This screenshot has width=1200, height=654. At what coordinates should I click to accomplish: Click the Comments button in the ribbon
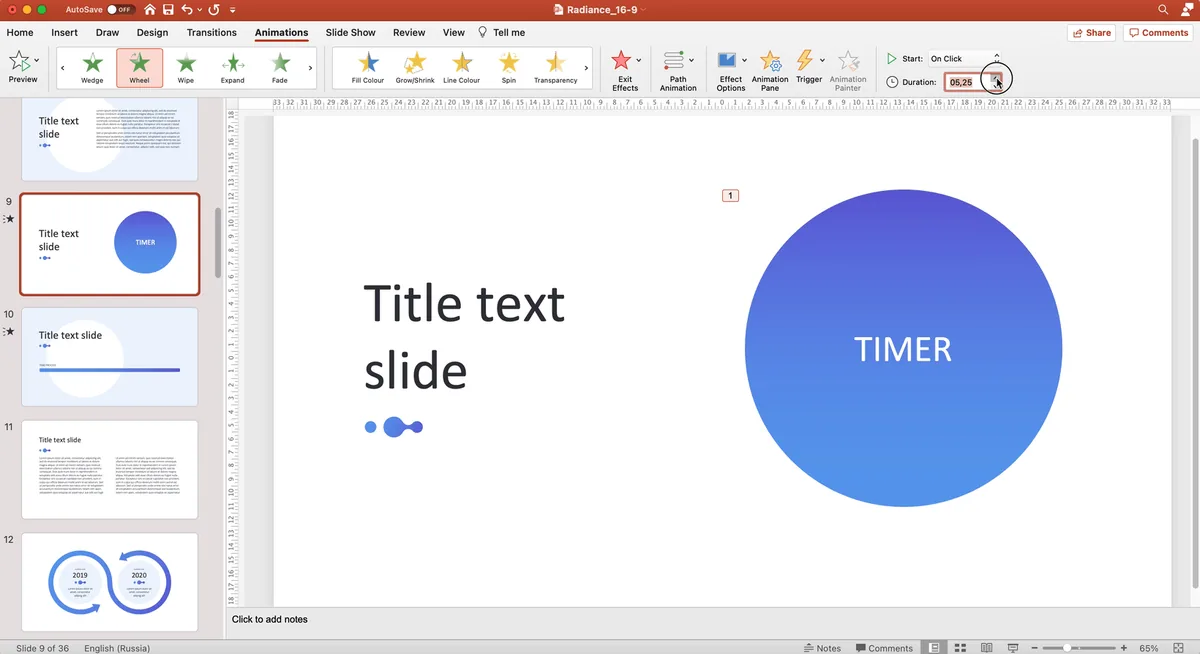point(1158,33)
